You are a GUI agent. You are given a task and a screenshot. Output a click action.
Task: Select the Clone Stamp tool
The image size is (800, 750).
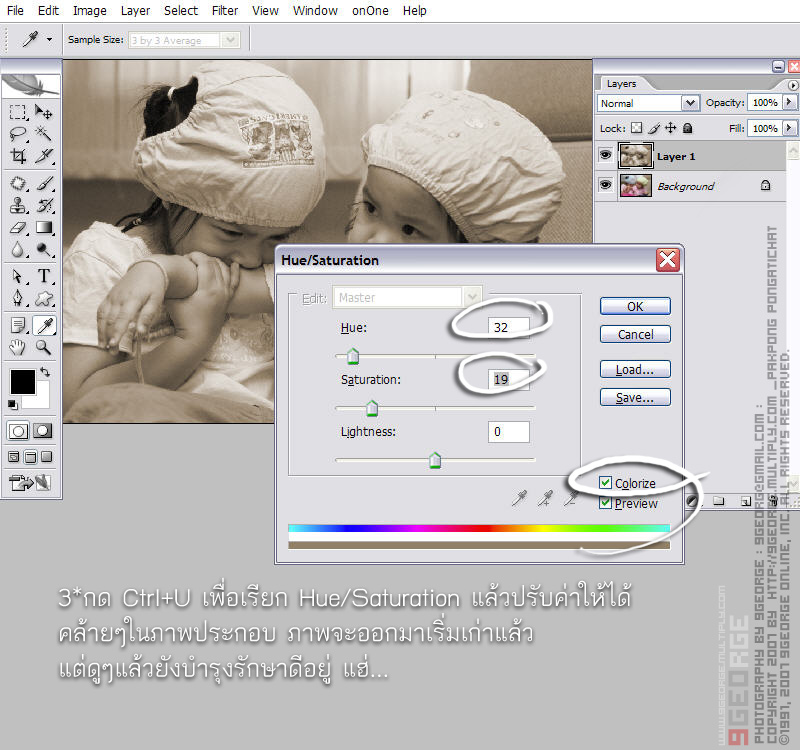pos(18,205)
